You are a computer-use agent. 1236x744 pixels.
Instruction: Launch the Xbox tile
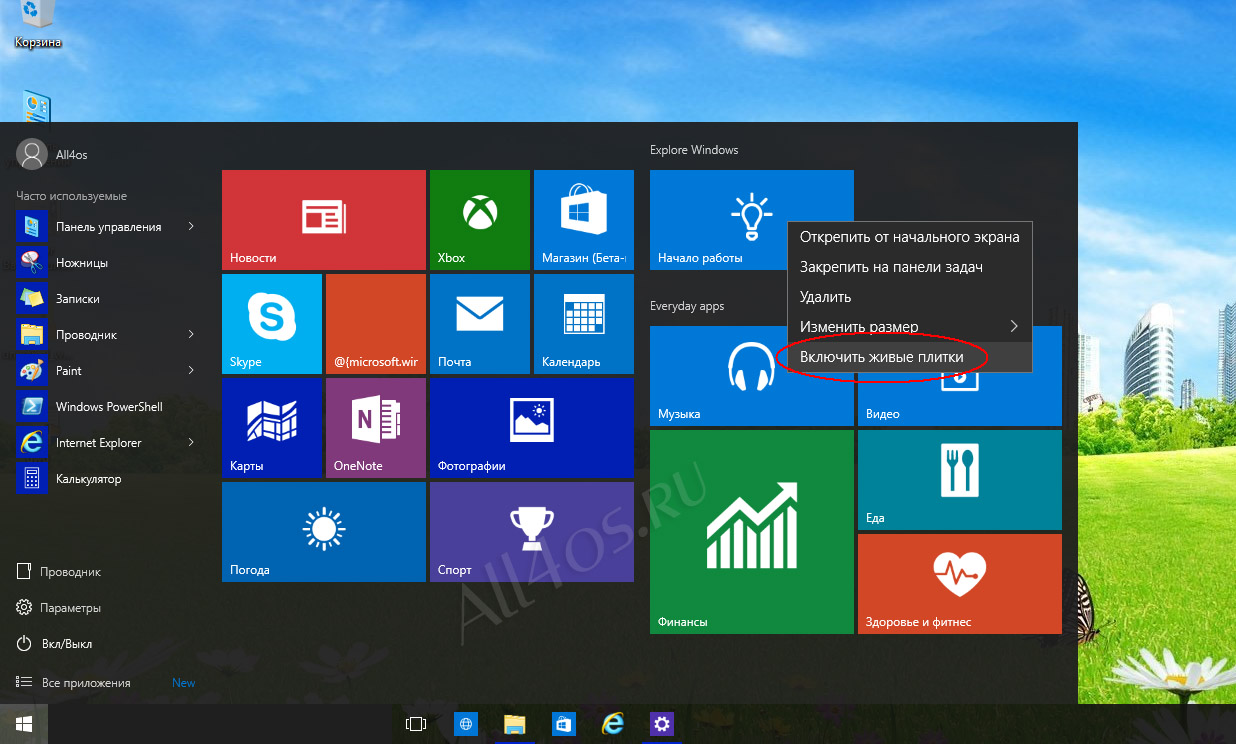[x=480, y=220]
